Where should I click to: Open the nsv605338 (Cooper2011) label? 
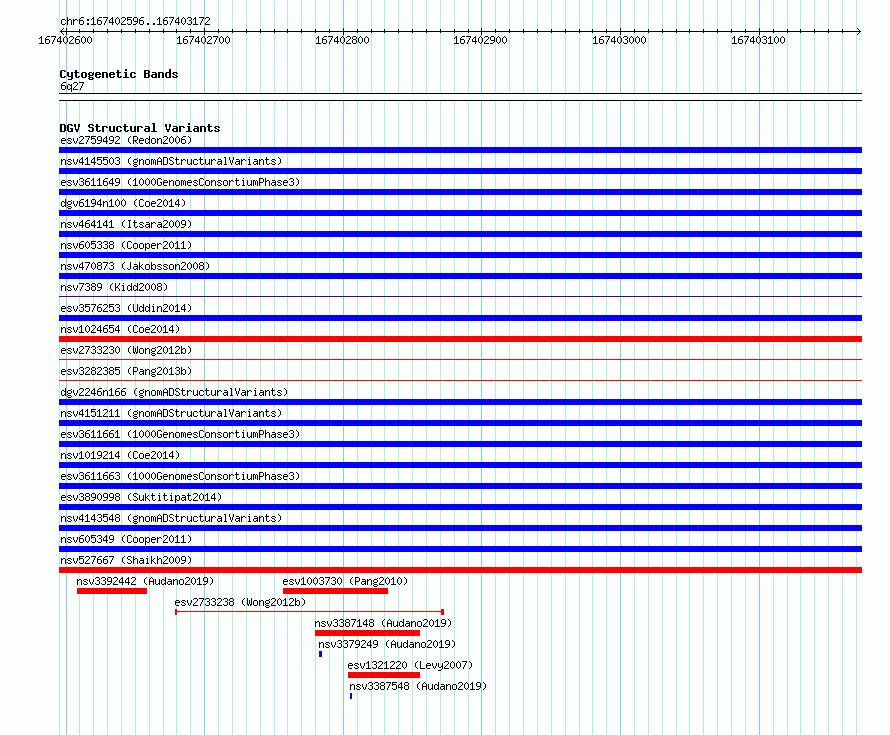click(x=126, y=245)
